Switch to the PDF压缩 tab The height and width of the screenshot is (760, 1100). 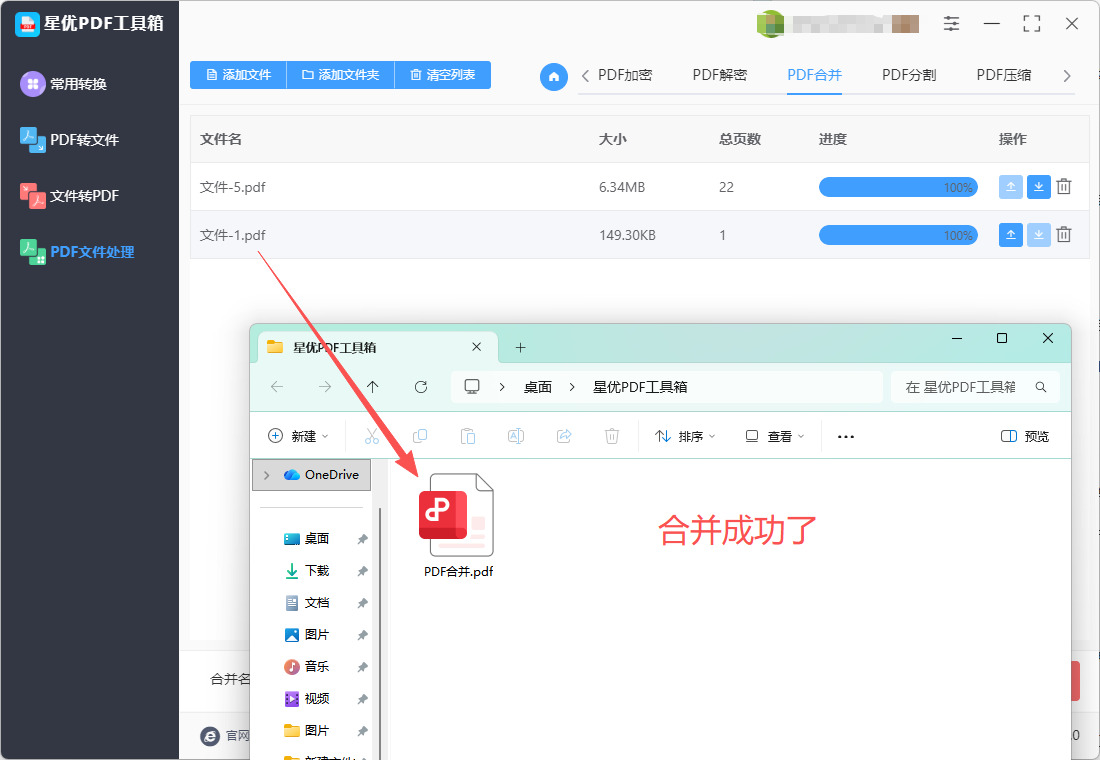pos(1004,75)
